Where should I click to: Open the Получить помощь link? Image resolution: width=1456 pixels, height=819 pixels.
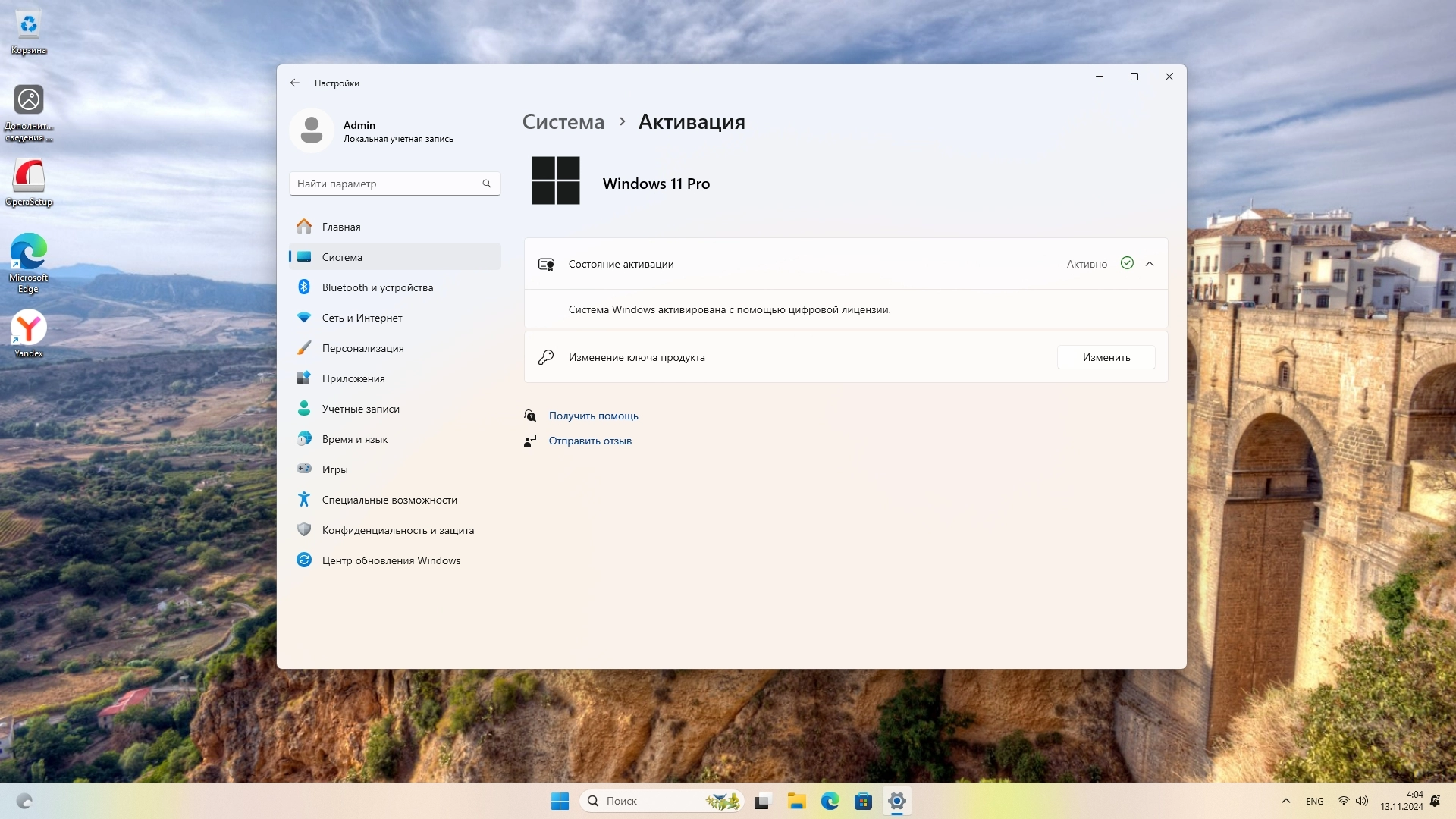point(593,416)
